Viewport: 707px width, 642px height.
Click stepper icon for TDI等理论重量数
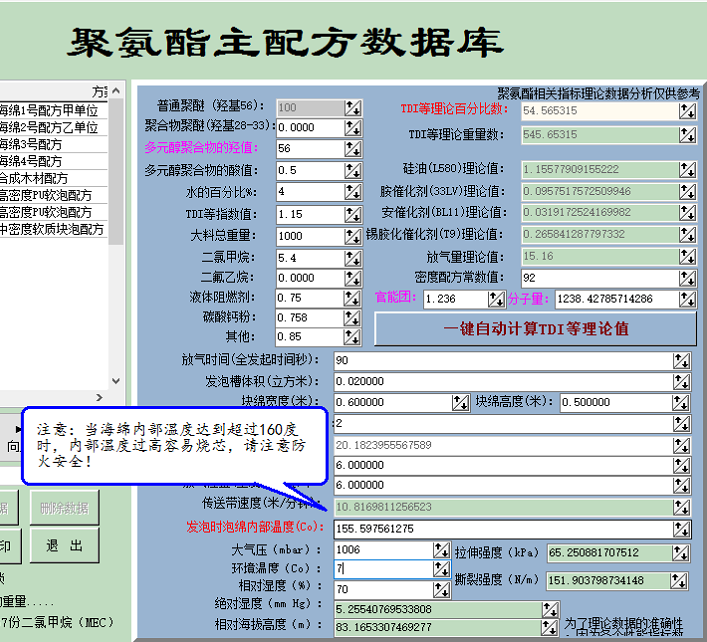(688, 134)
